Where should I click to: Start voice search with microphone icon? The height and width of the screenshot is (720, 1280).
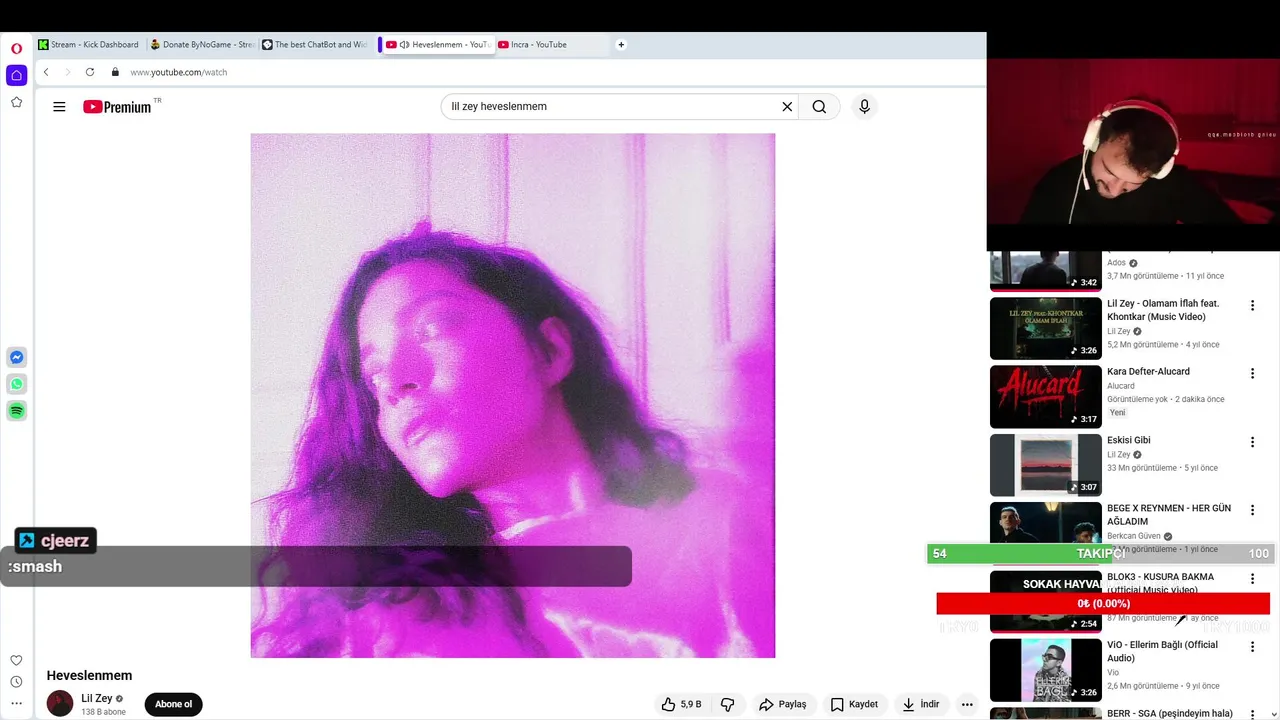(x=865, y=107)
